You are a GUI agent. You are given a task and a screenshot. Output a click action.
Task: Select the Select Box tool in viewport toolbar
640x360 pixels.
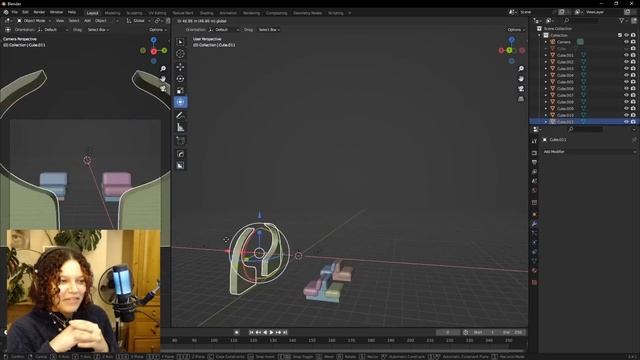click(180, 42)
